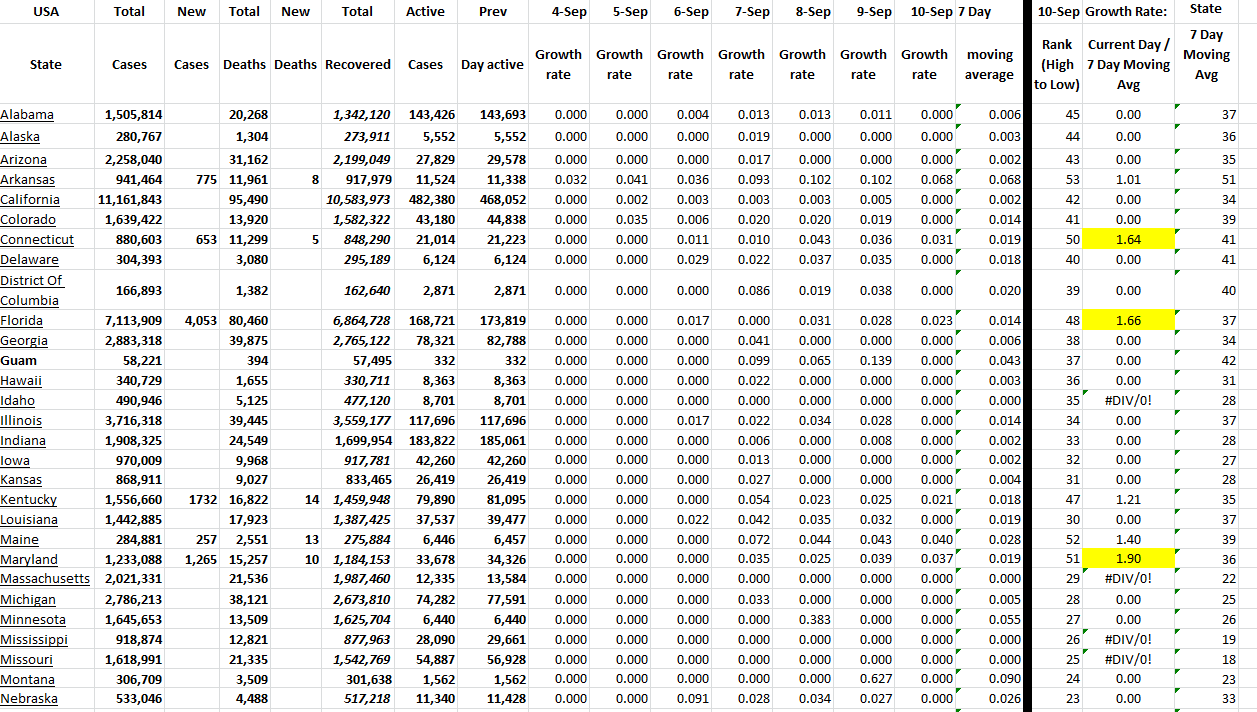Open the Connecticut state link
The image size is (1257, 712).
tap(37, 240)
